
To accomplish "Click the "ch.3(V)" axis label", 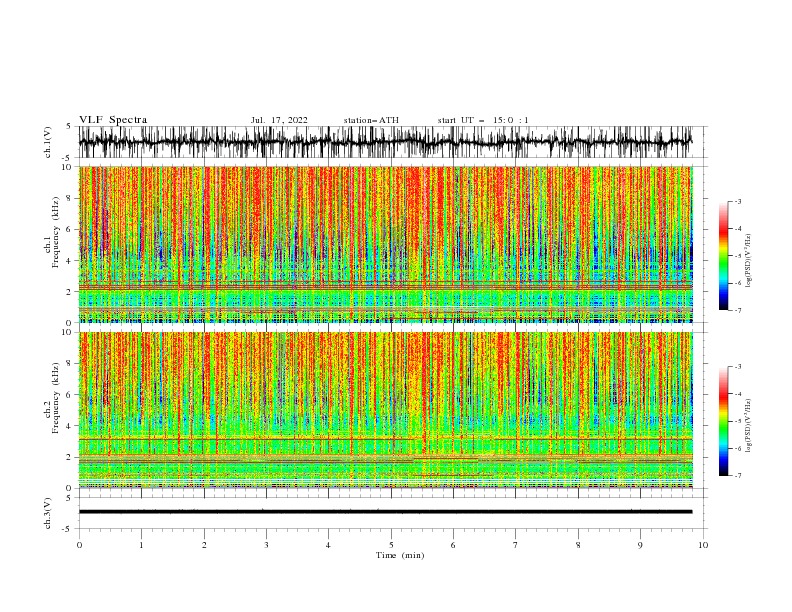I will pyautogui.click(x=48, y=514).
